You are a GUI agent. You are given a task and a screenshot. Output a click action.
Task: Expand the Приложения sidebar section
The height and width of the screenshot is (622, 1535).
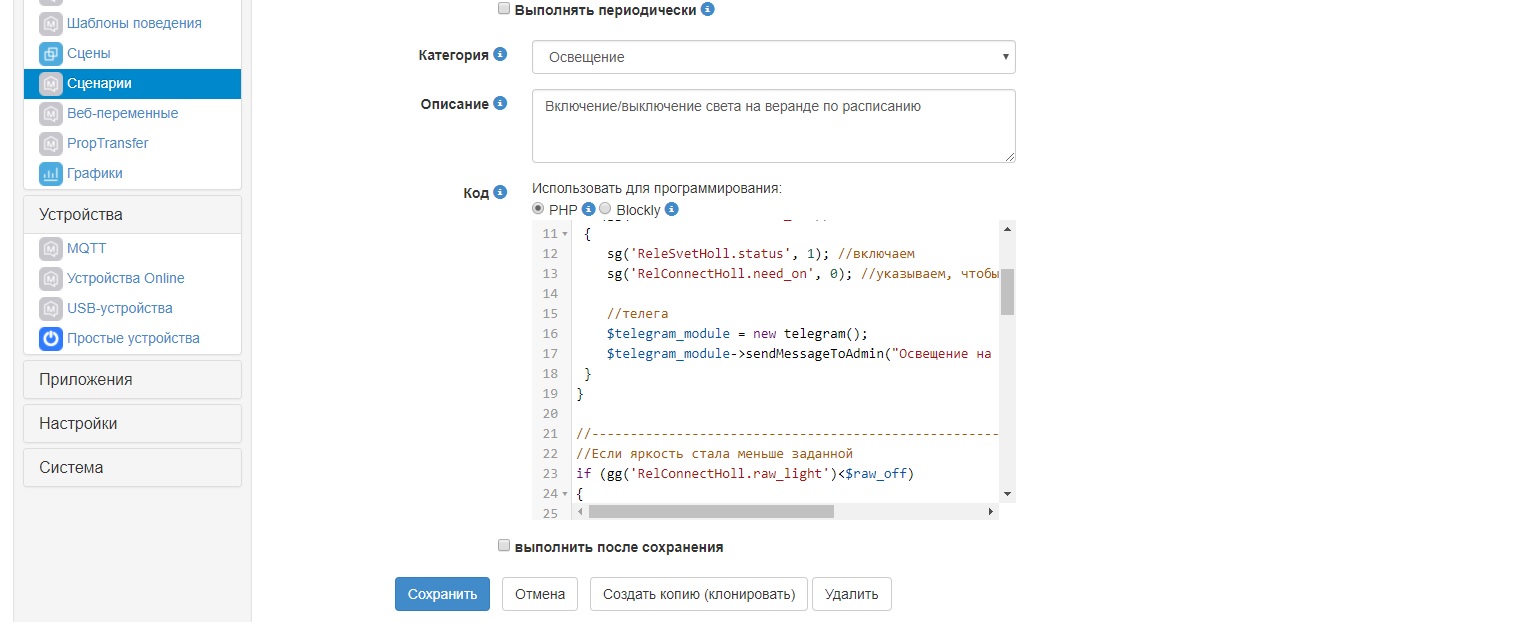click(132, 380)
